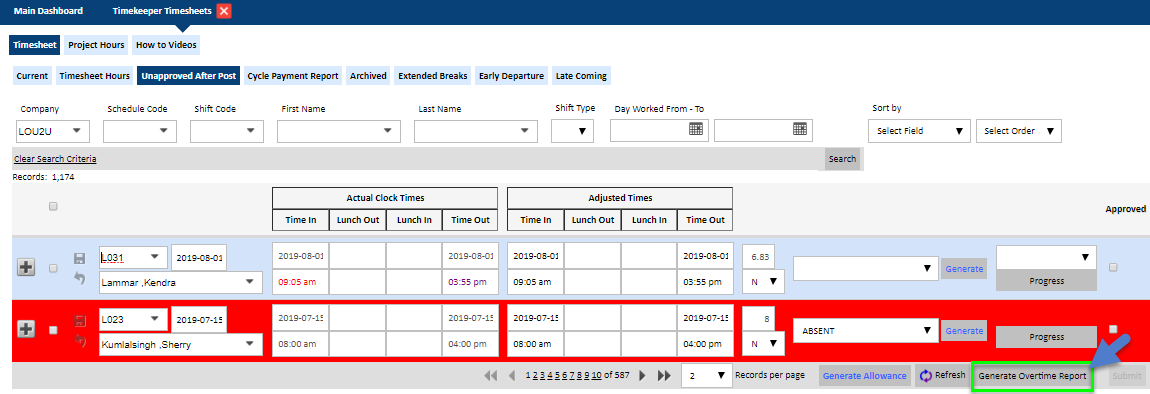
Task: Switch to the Main Dashboard tab
Action: coord(48,11)
